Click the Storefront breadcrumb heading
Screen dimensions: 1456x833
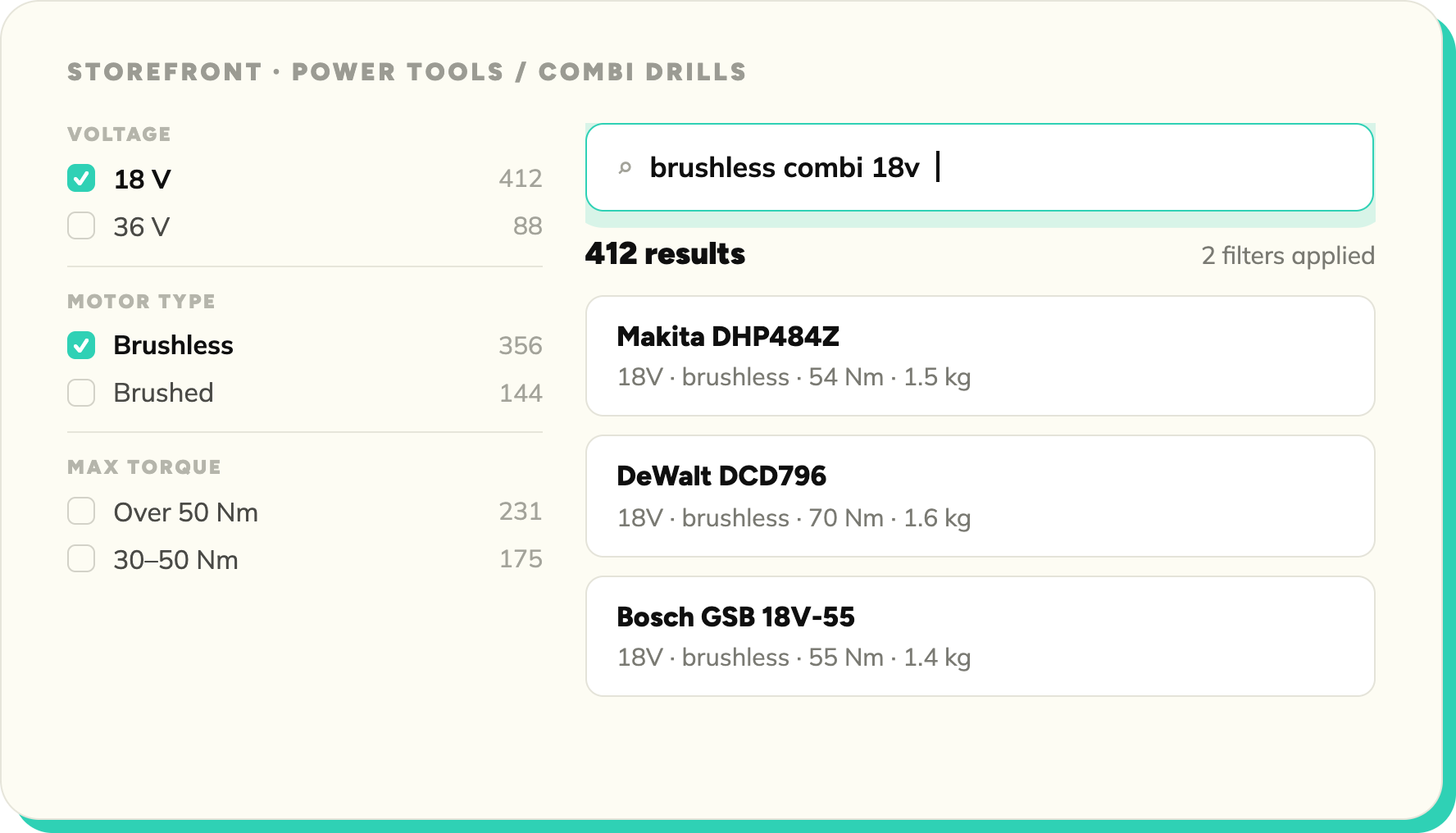[x=407, y=72]
